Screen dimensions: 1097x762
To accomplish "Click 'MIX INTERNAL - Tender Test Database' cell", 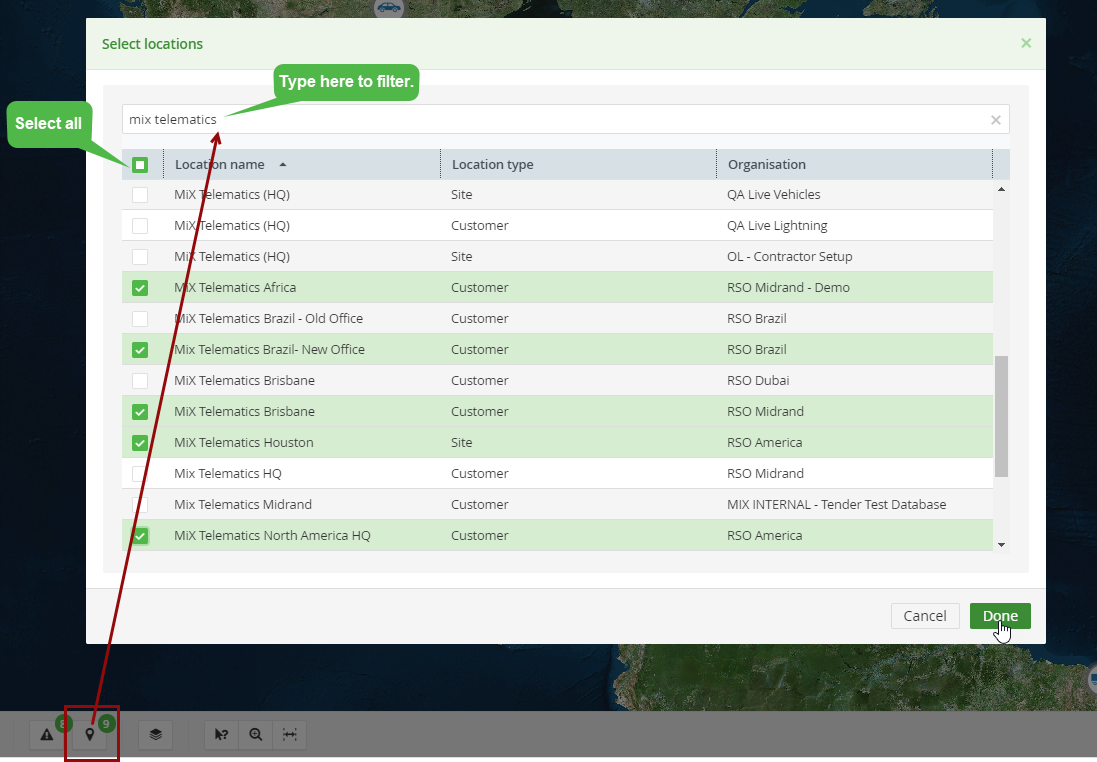I will (x=836, y=505).
